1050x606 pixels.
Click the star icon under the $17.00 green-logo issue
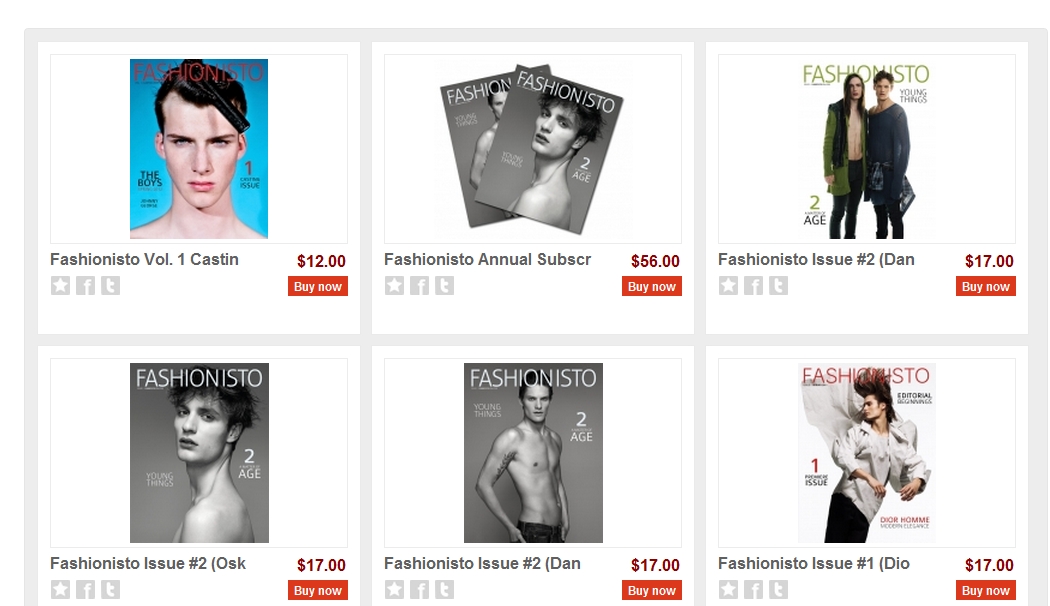pyautogui.click(x=729, y=286)
